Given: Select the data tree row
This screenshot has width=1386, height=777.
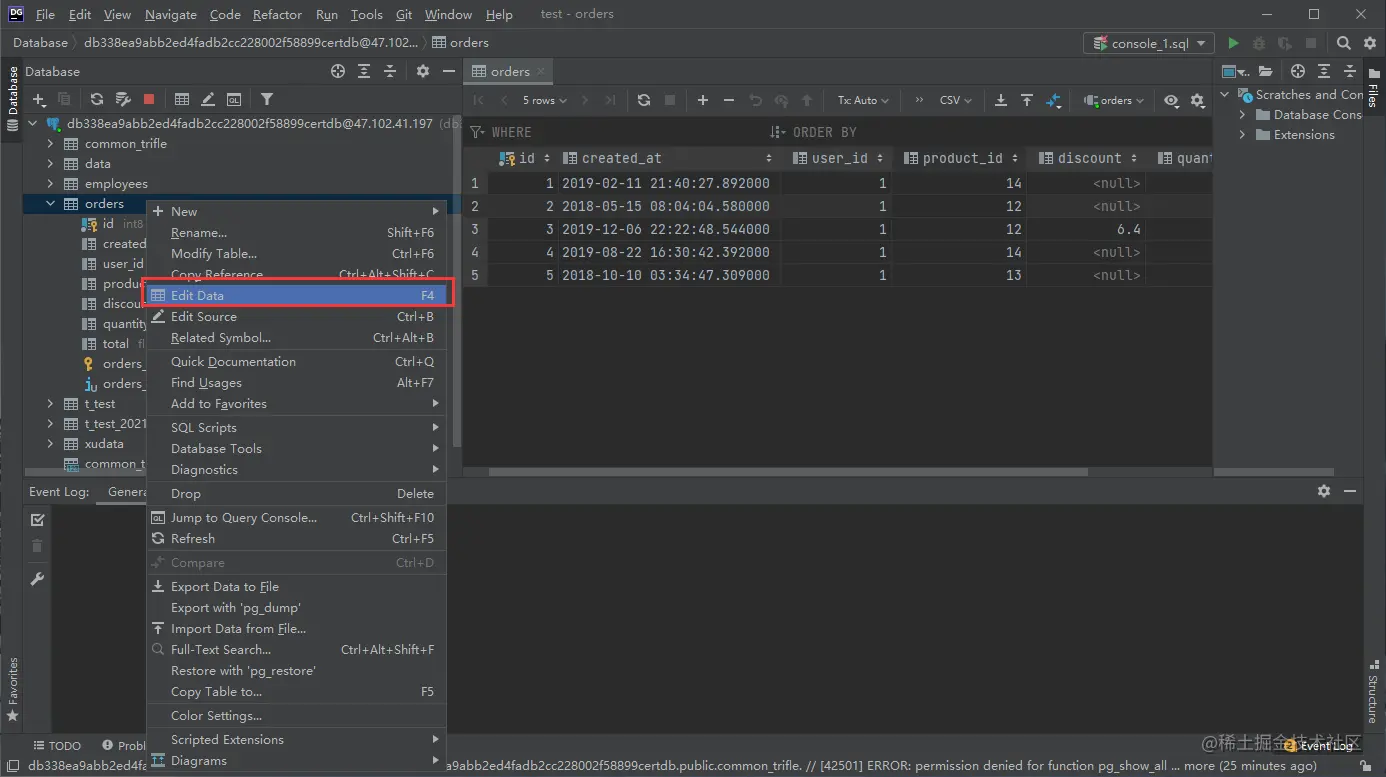Looking at the screenshot, I should point(240,164).
